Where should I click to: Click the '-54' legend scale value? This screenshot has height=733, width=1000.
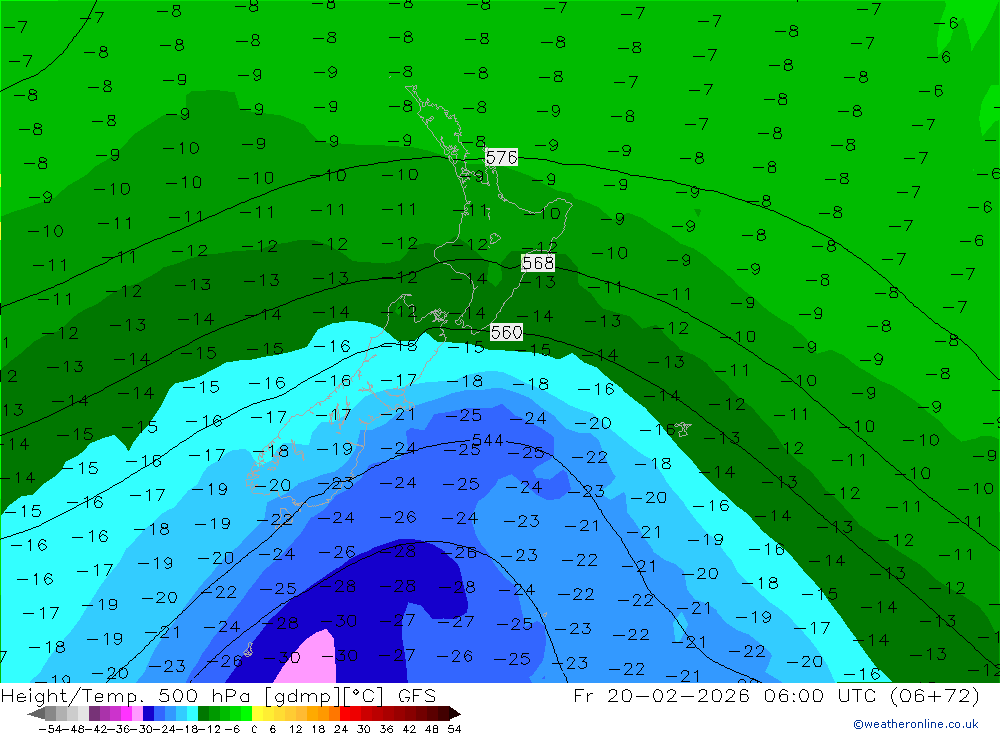click(x=50, y=729)
